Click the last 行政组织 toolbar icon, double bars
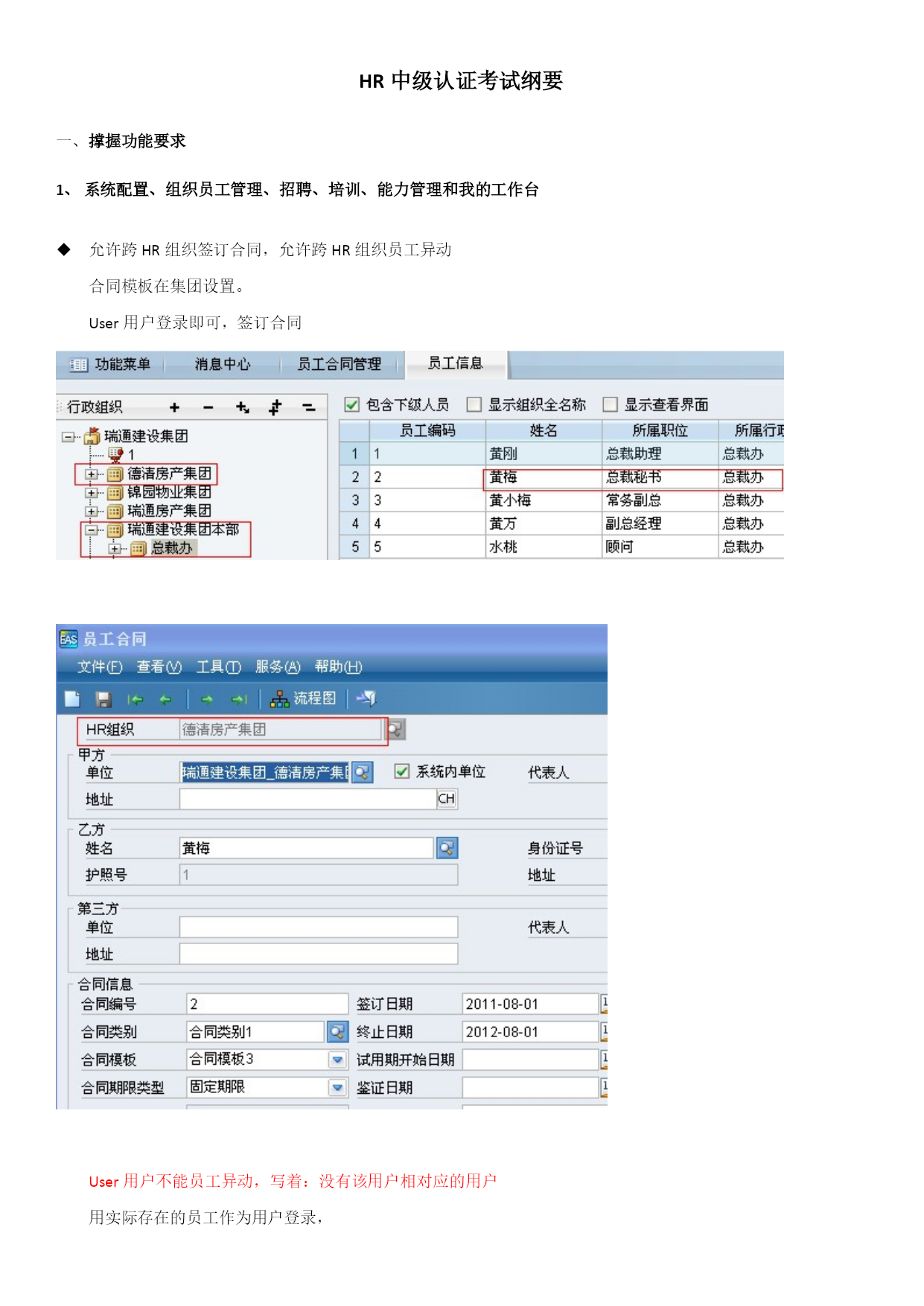Viewport: 924px width, 1306px height. pos(309,407)
